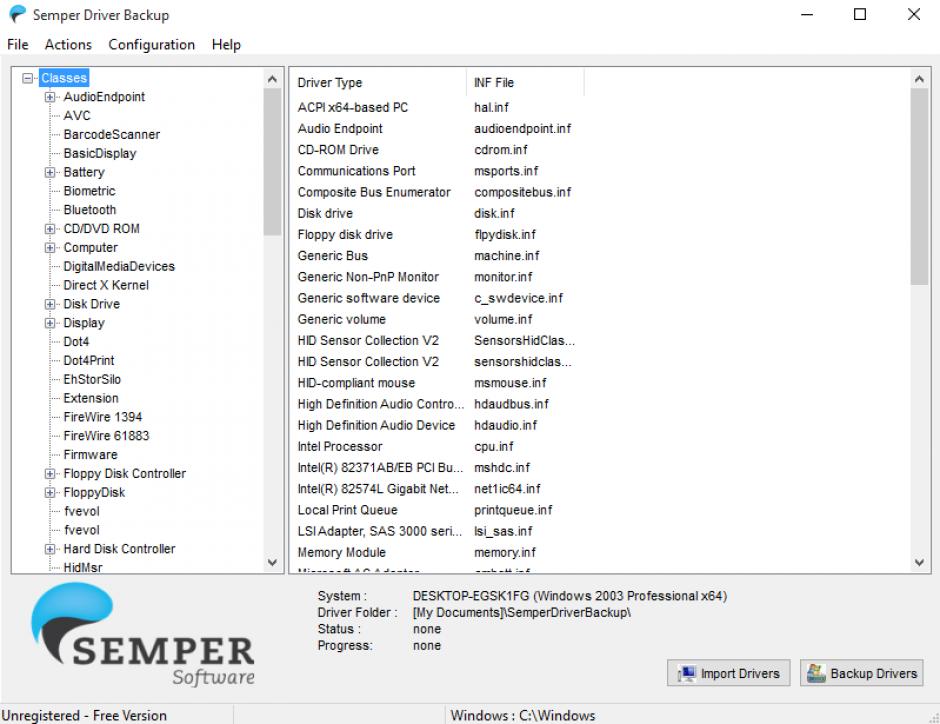This screenshot has height=724, width=940.
Task: Click the Semper Driver Backup title icon
Action: [x=18, y=14]
